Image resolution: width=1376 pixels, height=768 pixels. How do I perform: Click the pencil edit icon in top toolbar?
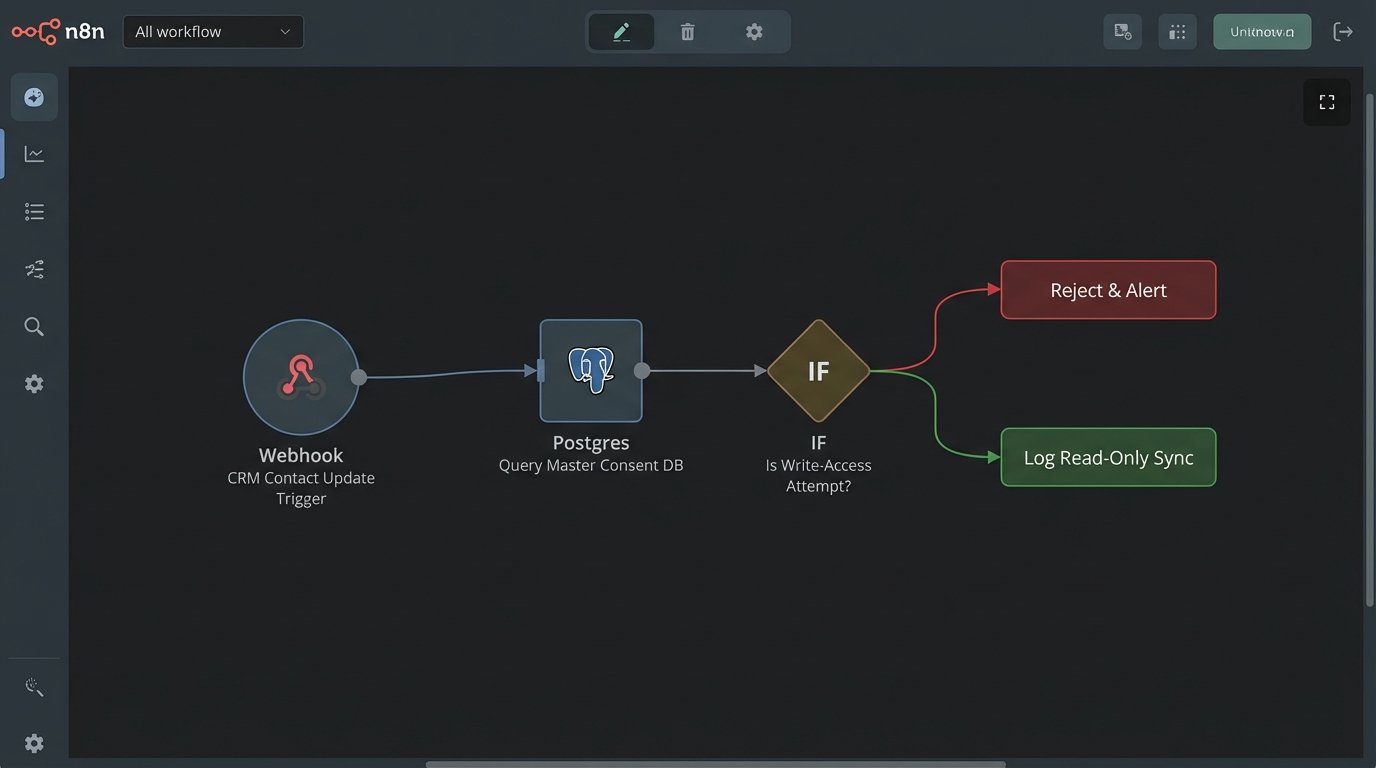click(621, 32)
